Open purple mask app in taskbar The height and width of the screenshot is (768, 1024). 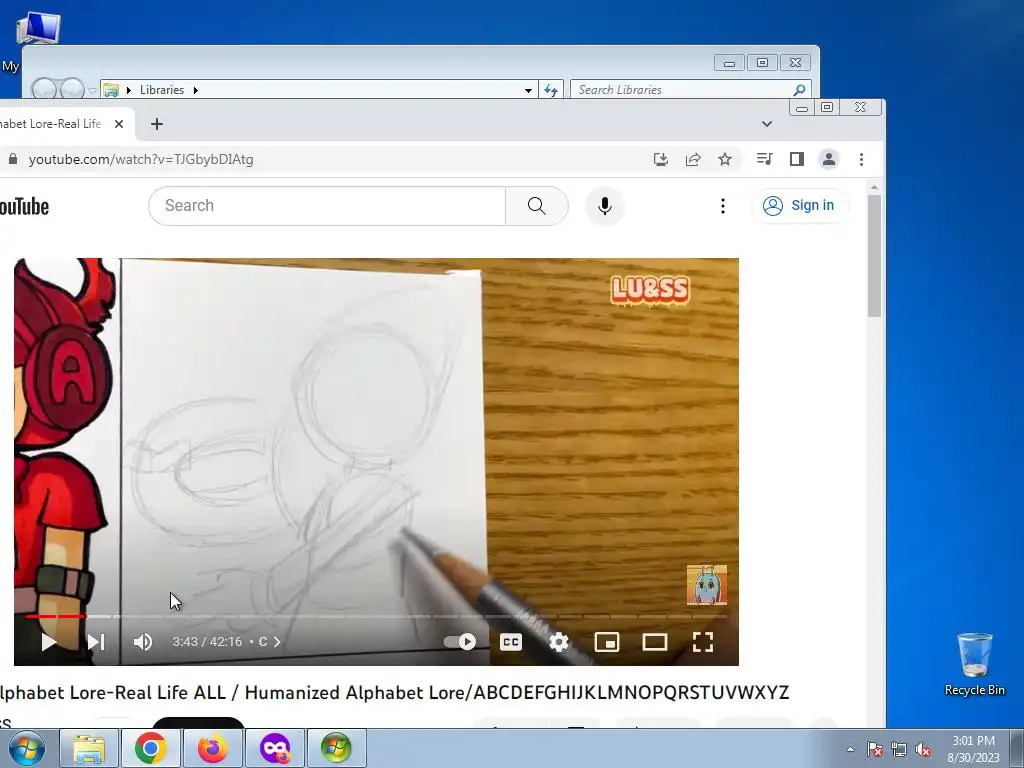pyautogui.click(x=274, y=748)
